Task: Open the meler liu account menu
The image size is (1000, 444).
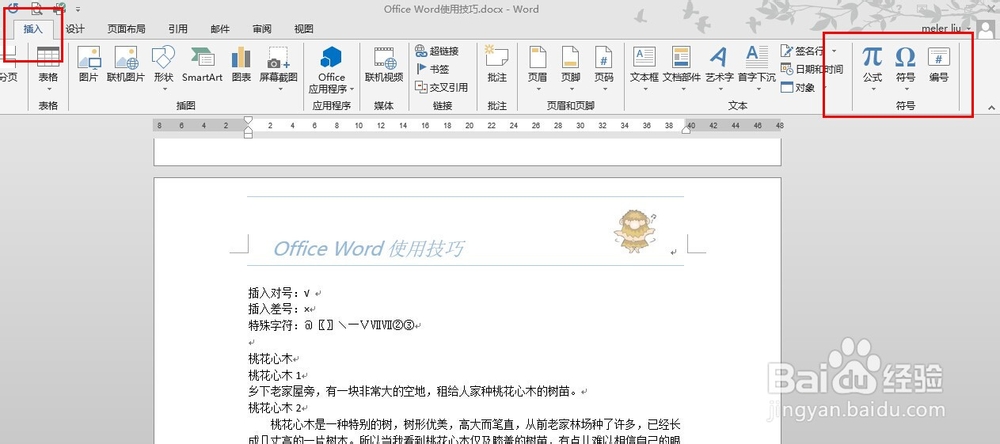Action: pos(947,29)
